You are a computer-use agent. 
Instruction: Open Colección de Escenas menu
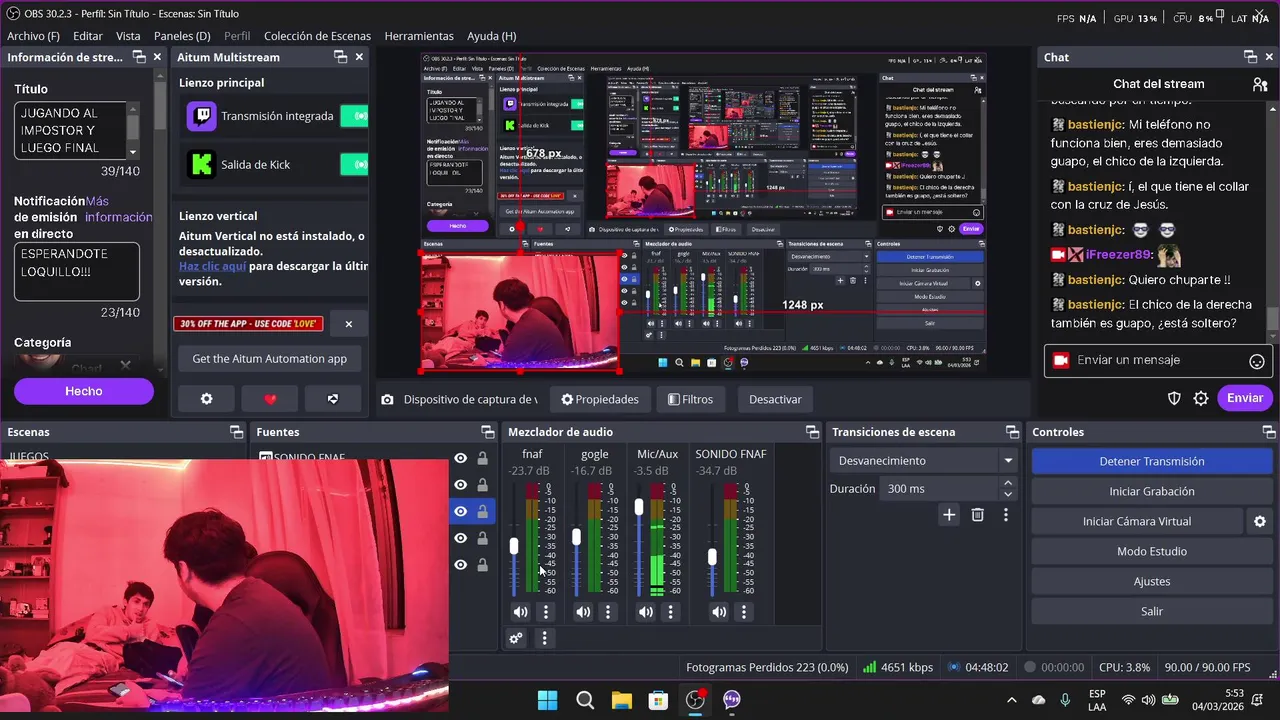click(x=317, y=36)
